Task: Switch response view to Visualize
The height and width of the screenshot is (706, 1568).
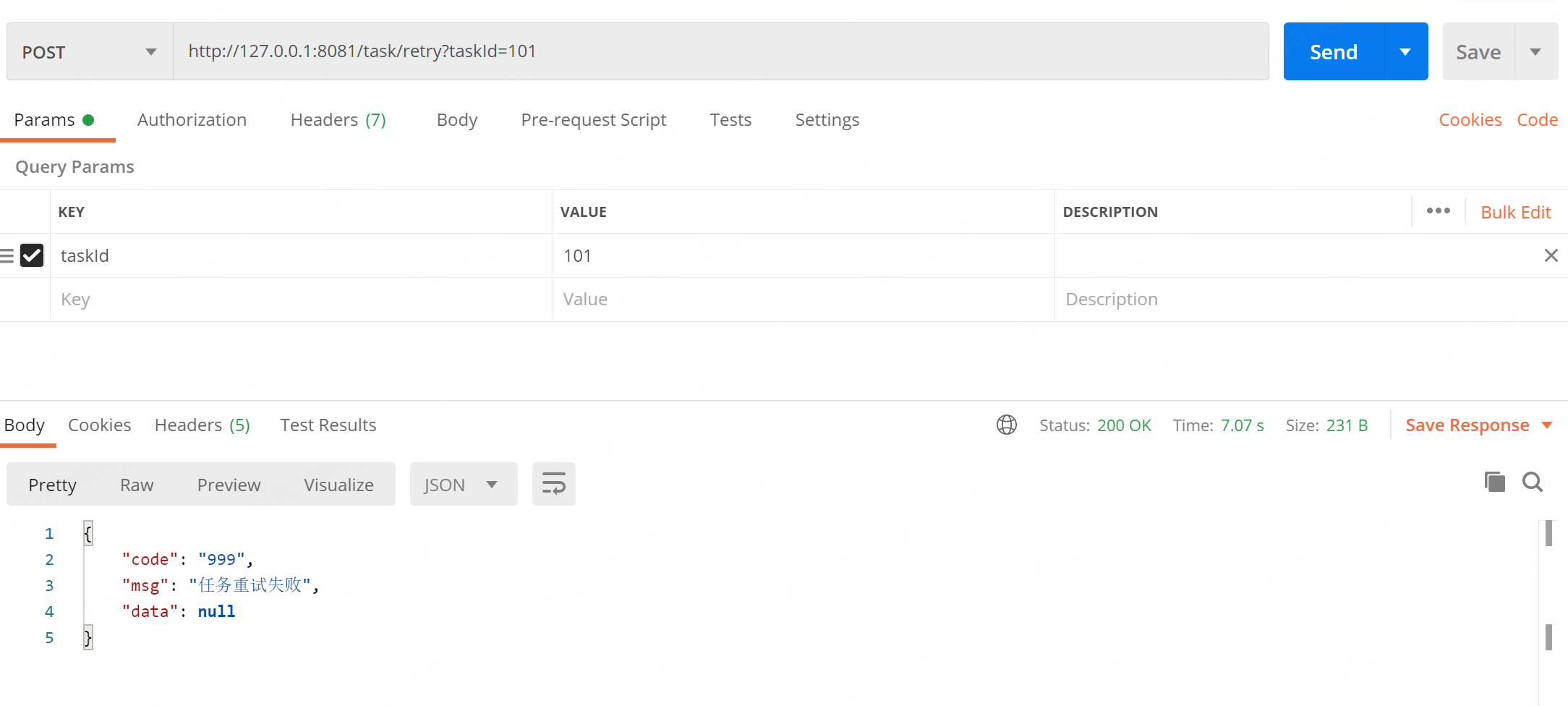Action: [x=338, y=485]
